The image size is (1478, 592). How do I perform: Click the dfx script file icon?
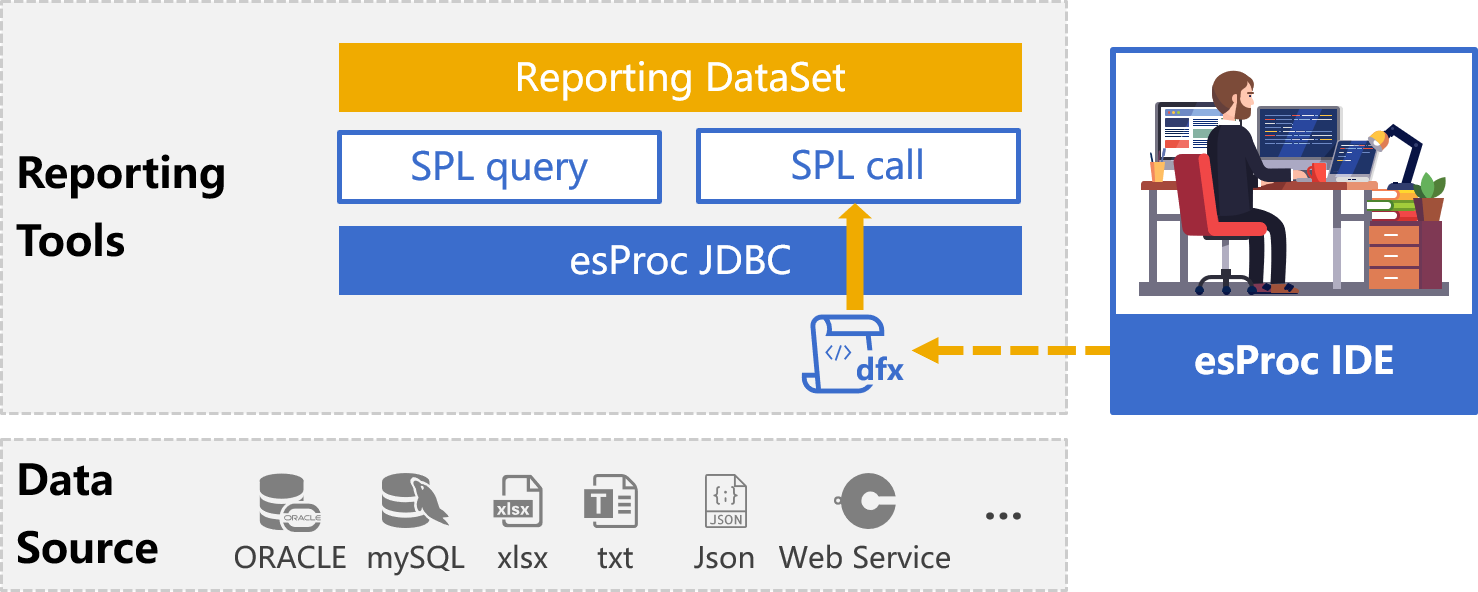click(852, 353)
